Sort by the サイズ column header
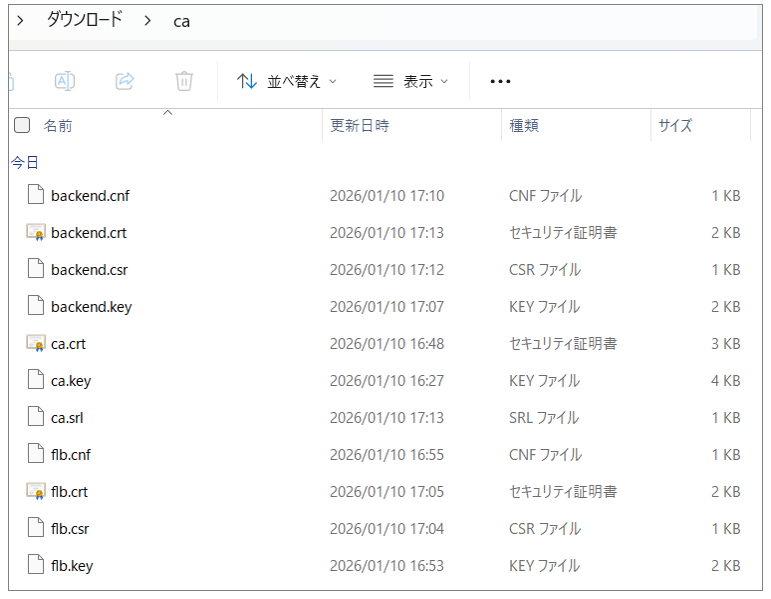The width and height of the screenshot is (771, 599). pyautogui.click(x=675, y=126)
